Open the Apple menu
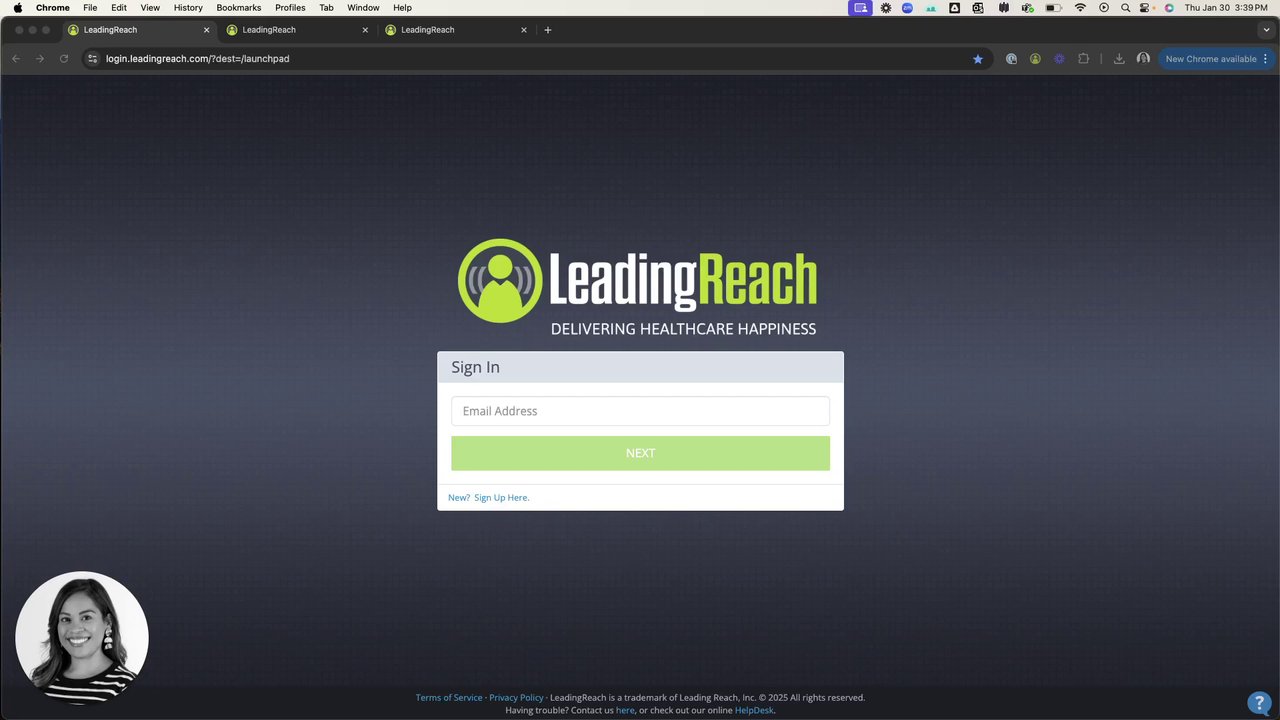Image resolution: width=1280 pixels, height=720 pixels. (17, 8)
